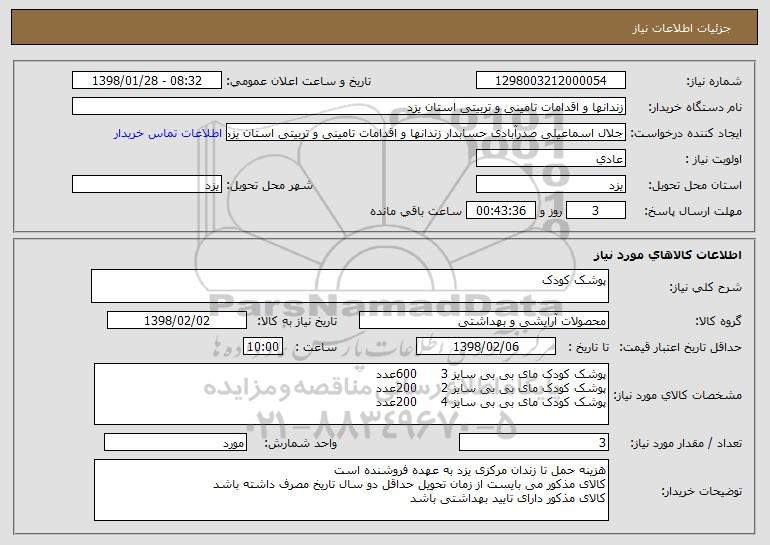Click the شماره نیاز field 1298003212000054
This screenshot has height=545, width=770.
550,81
